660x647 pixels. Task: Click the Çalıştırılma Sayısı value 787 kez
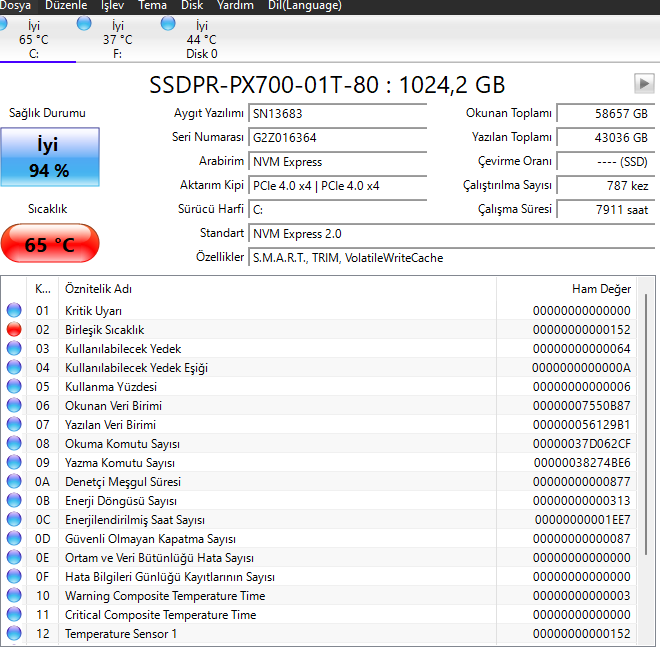[x=606, y=186]
